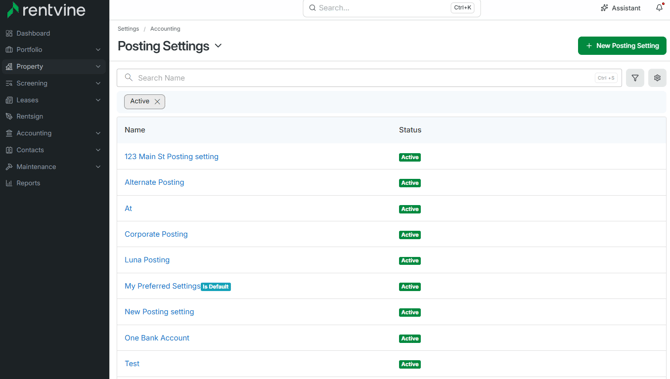Open the table settings gear
This screenshot has width=670, height=379.
657,78
